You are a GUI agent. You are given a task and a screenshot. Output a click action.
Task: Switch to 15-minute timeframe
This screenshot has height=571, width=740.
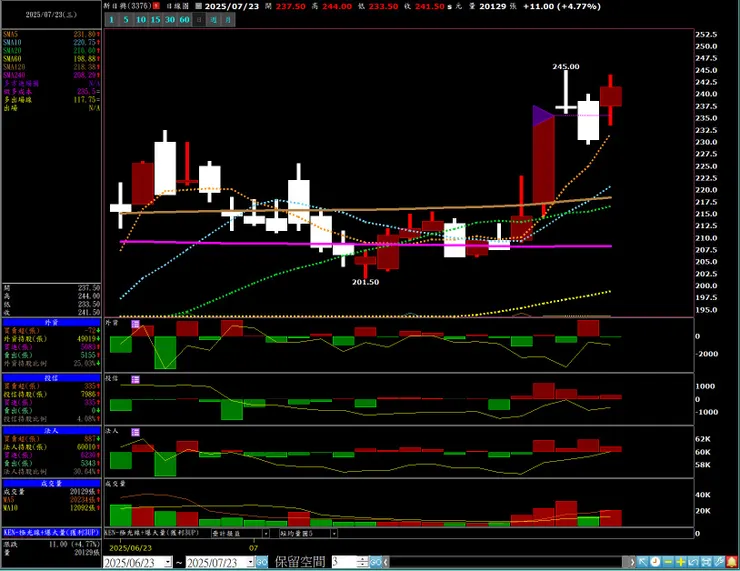click(155, 20)
